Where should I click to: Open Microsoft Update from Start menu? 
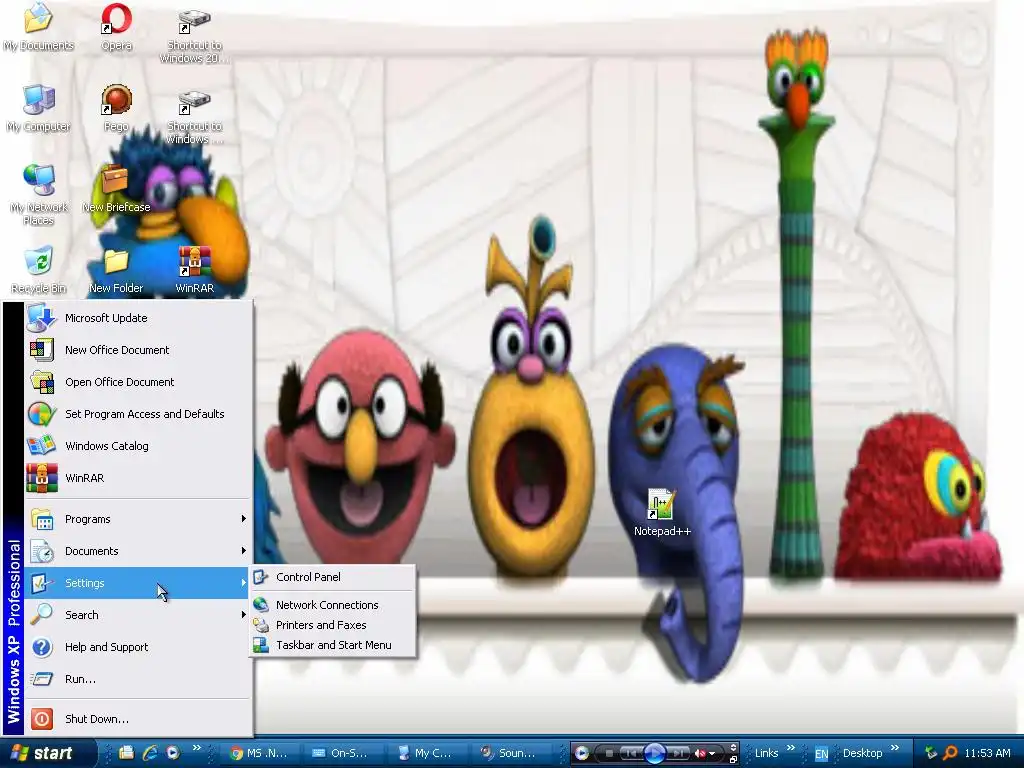(x=138, y=318)
